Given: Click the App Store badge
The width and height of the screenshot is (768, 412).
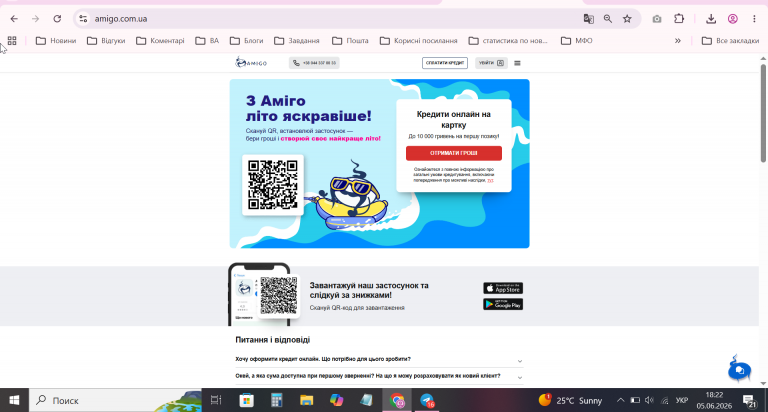Looking at the screenshot, I should [x=503, y=288].
